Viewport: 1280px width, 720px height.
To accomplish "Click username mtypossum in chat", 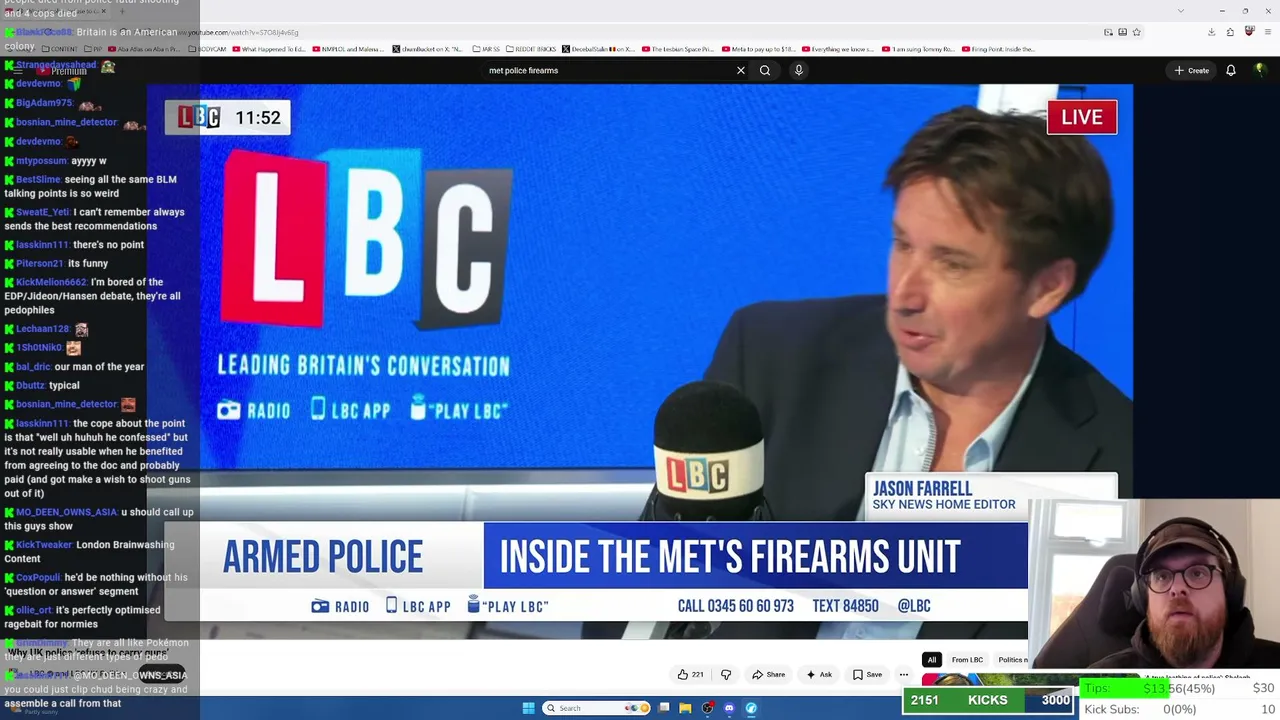I will [x=41, y=161].
